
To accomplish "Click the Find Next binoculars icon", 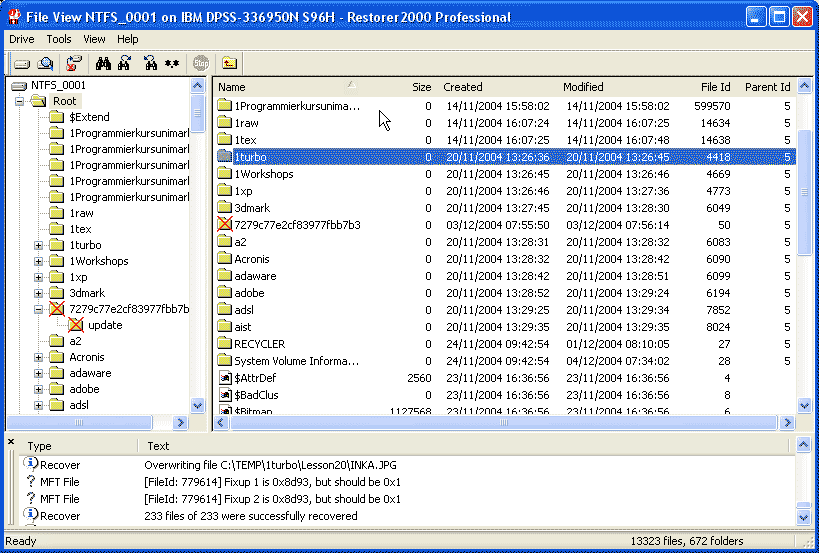I will coord(125,64).
